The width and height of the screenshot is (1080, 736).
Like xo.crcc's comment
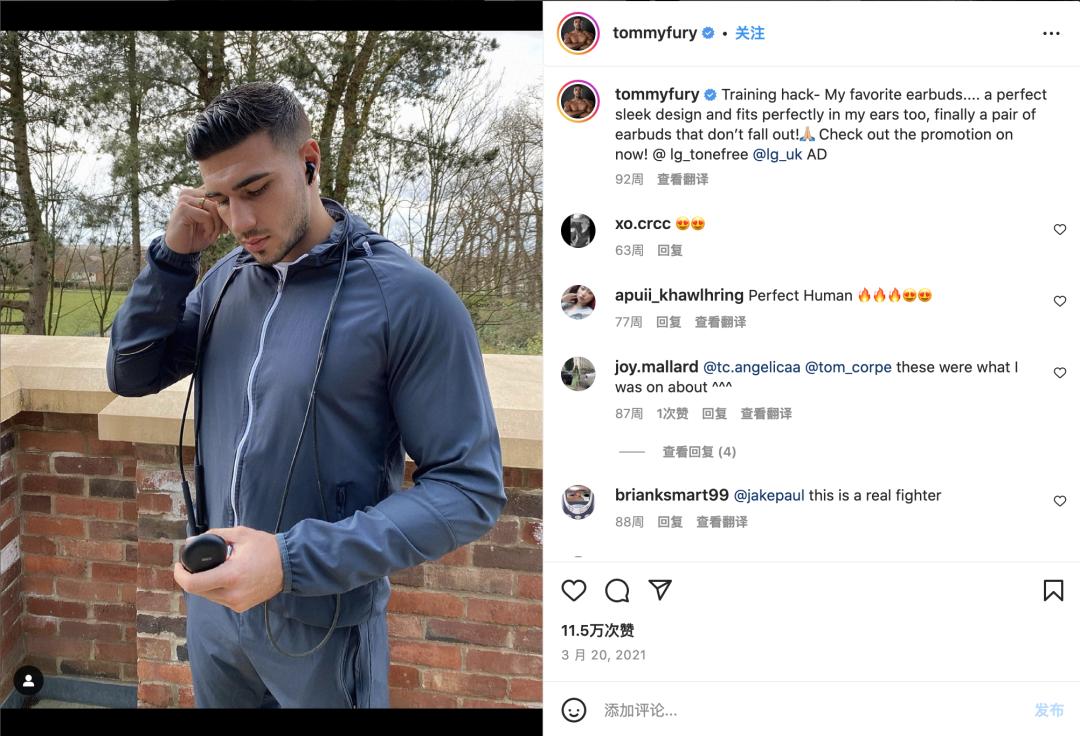click(x=1060, y=229)
